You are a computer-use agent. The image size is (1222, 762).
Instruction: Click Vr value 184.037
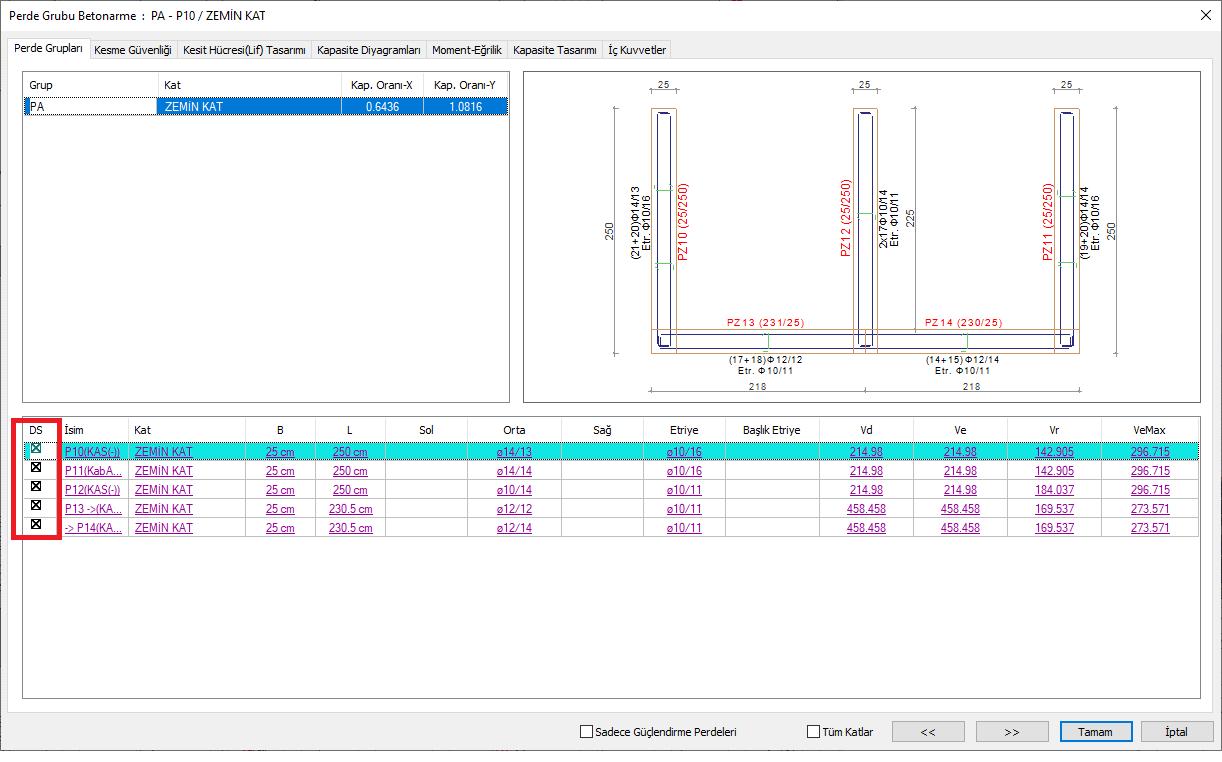click(x=1055, y=490)
